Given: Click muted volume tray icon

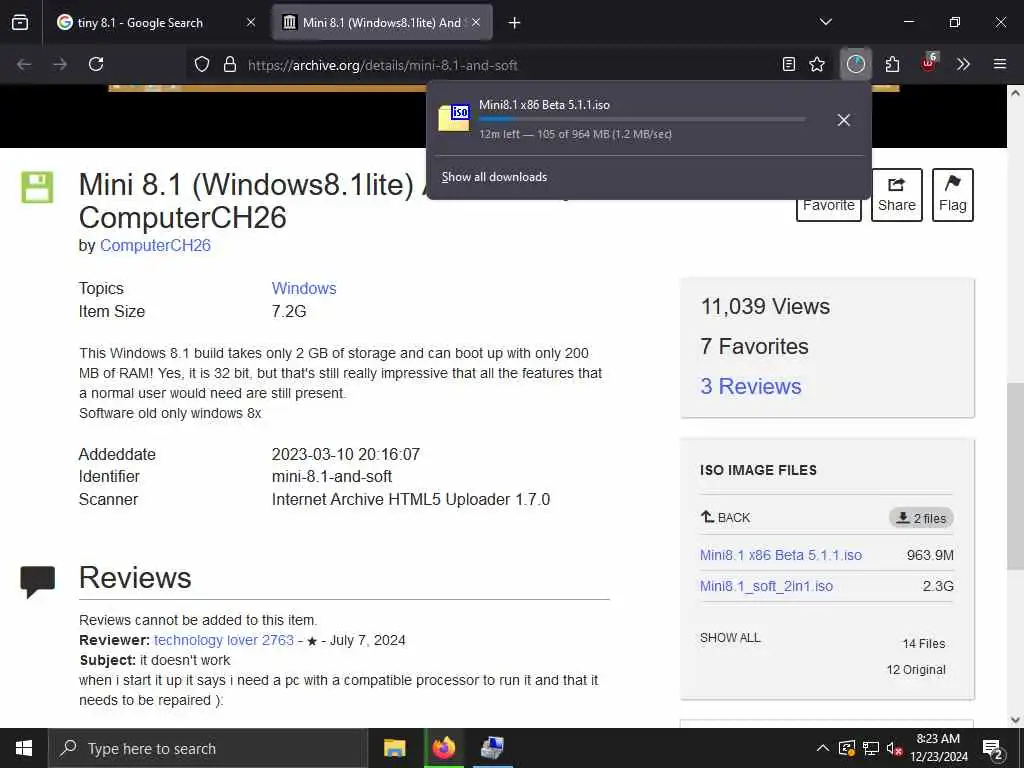Looking at the screenshot, I should tap(894, 748).
